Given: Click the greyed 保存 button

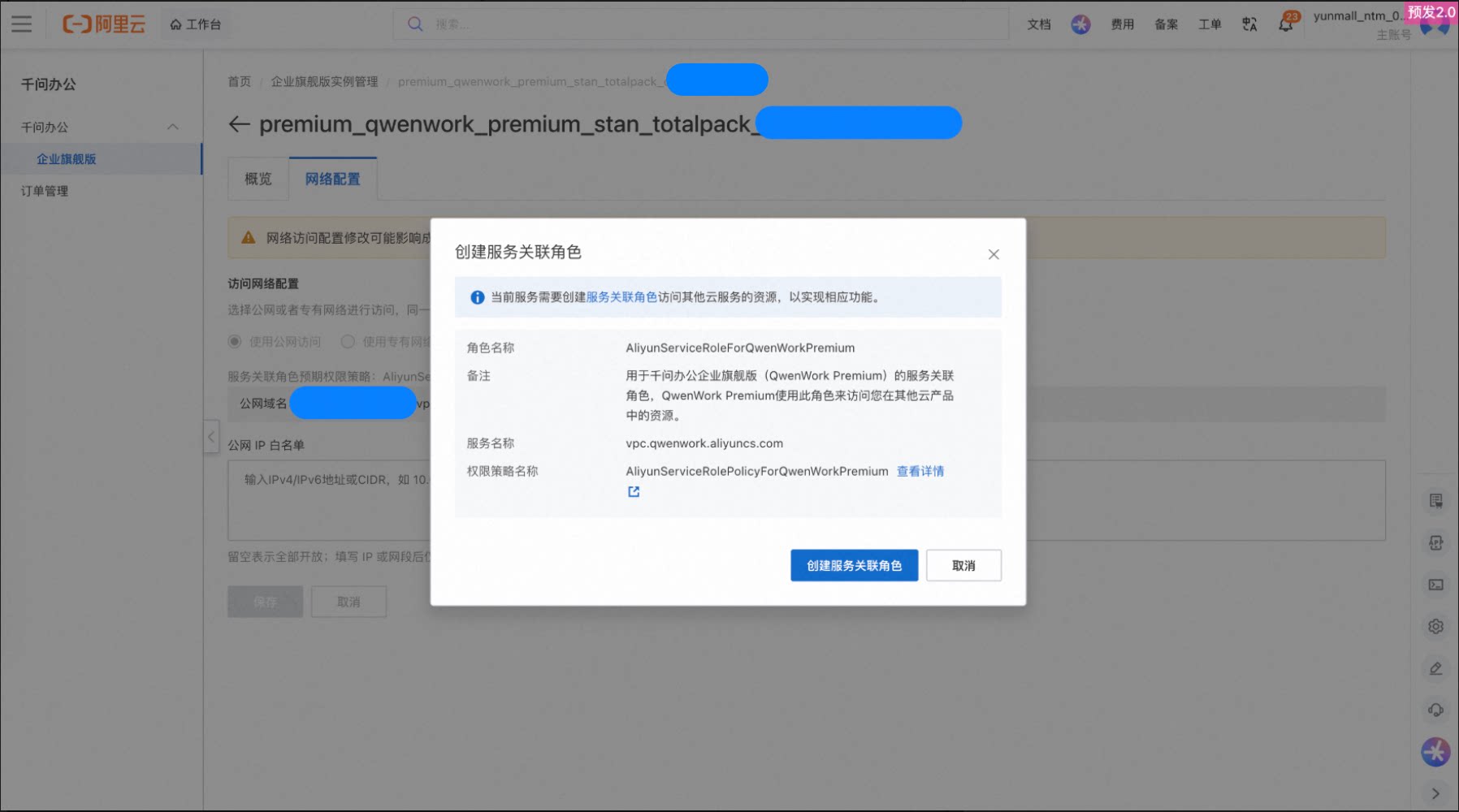Looking at the screenshot, I should (x=265, y=602).
